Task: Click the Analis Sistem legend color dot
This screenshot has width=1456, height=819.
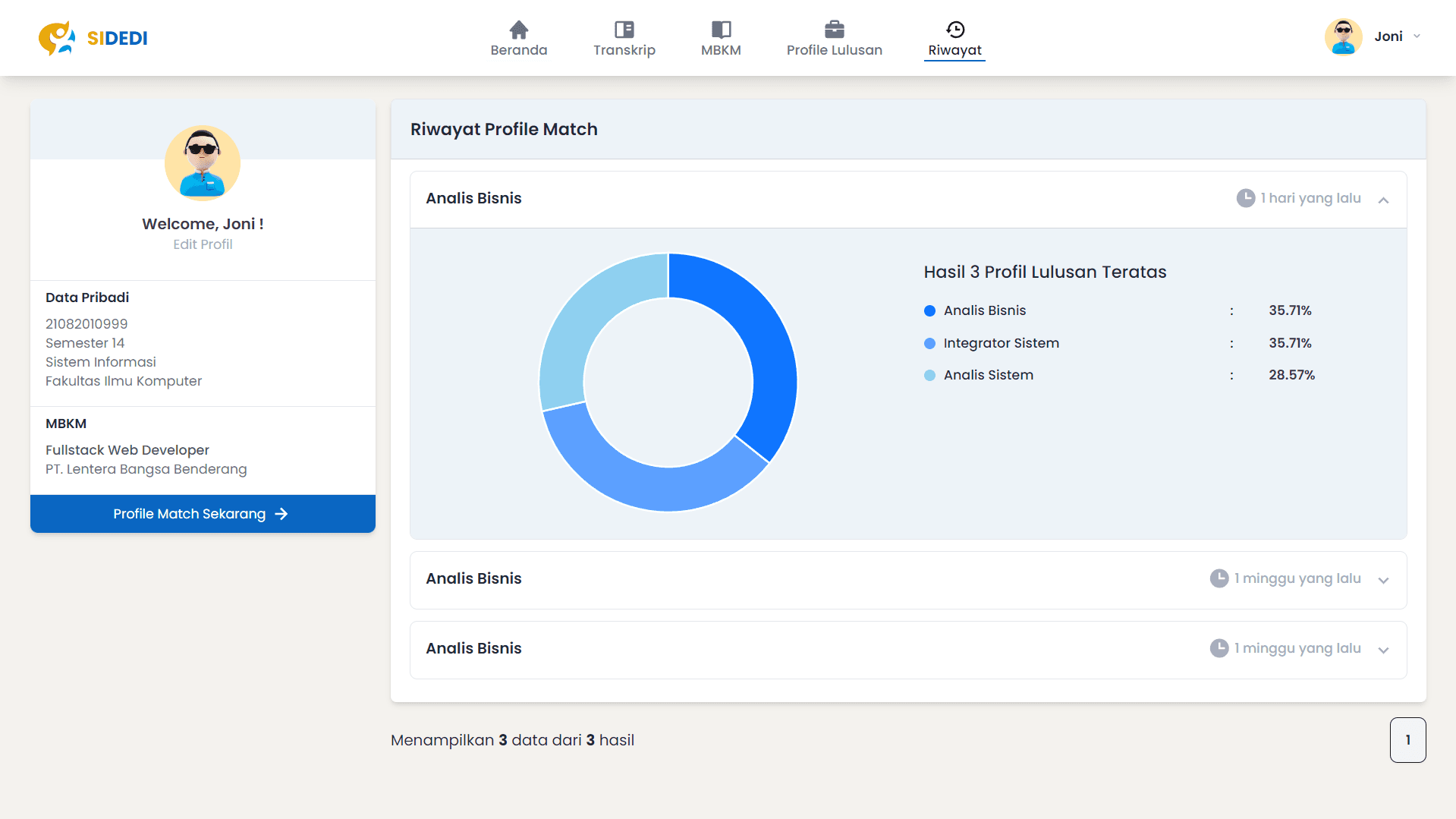Action: [x=929, y=375]
